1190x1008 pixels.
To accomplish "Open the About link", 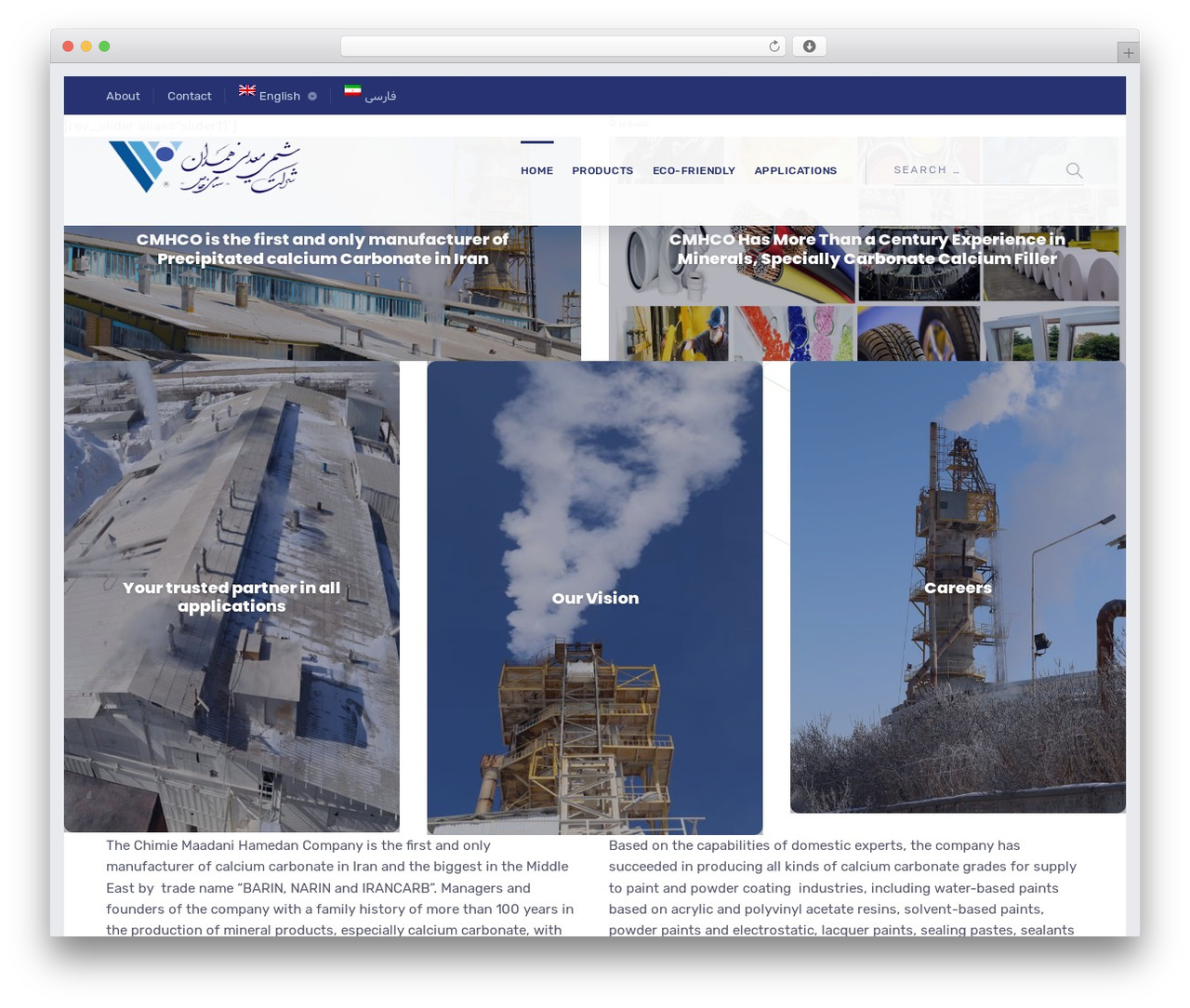I will [x=123, y=96].
